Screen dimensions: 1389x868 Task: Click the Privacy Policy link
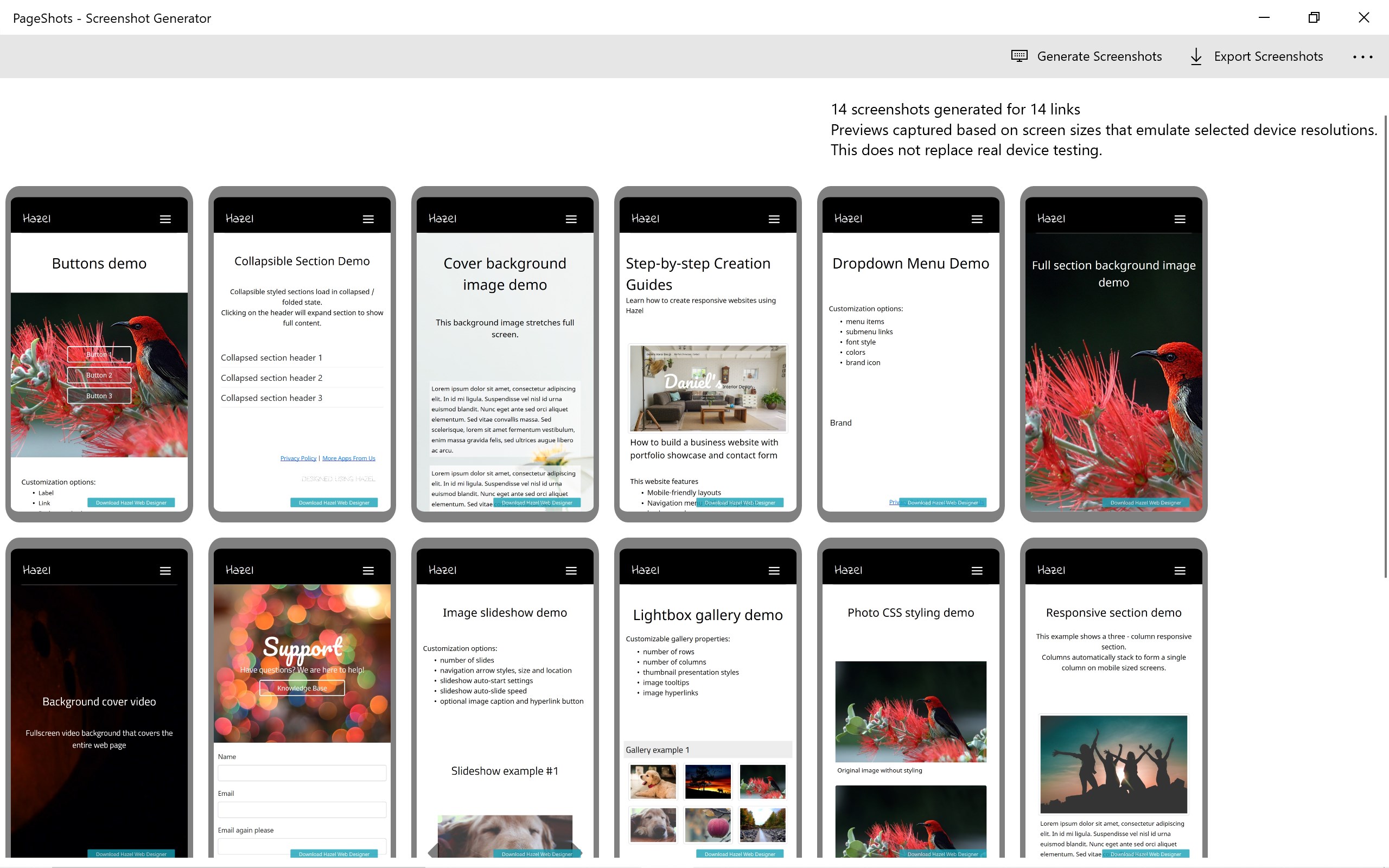pos(297,457)
